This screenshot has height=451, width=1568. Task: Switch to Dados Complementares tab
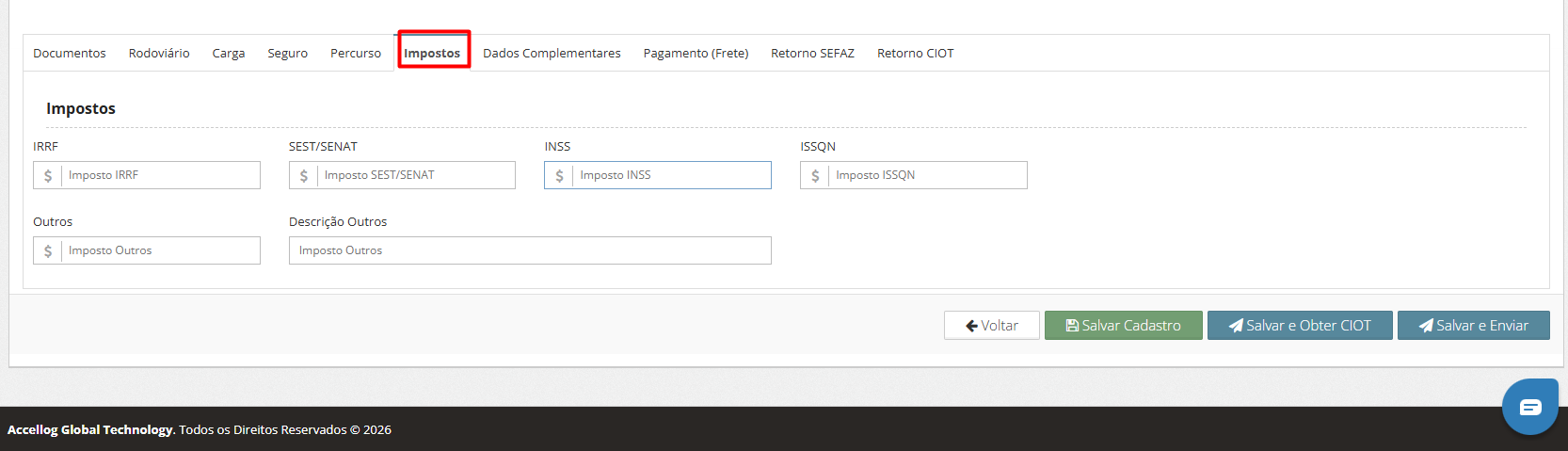552,53
